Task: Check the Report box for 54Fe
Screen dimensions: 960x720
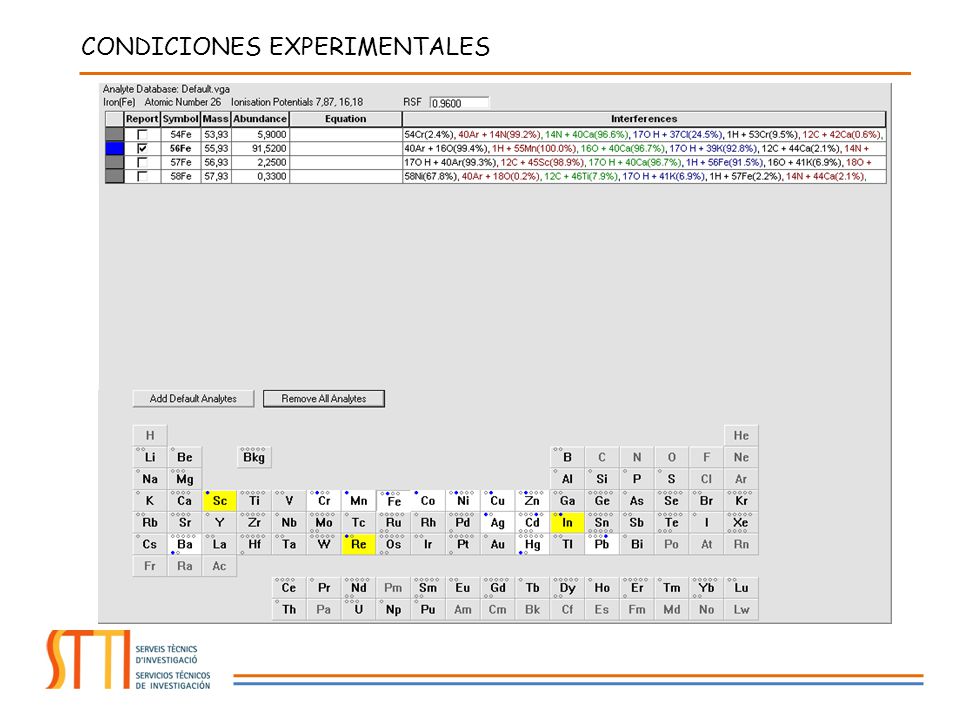Action: (142, 134)
